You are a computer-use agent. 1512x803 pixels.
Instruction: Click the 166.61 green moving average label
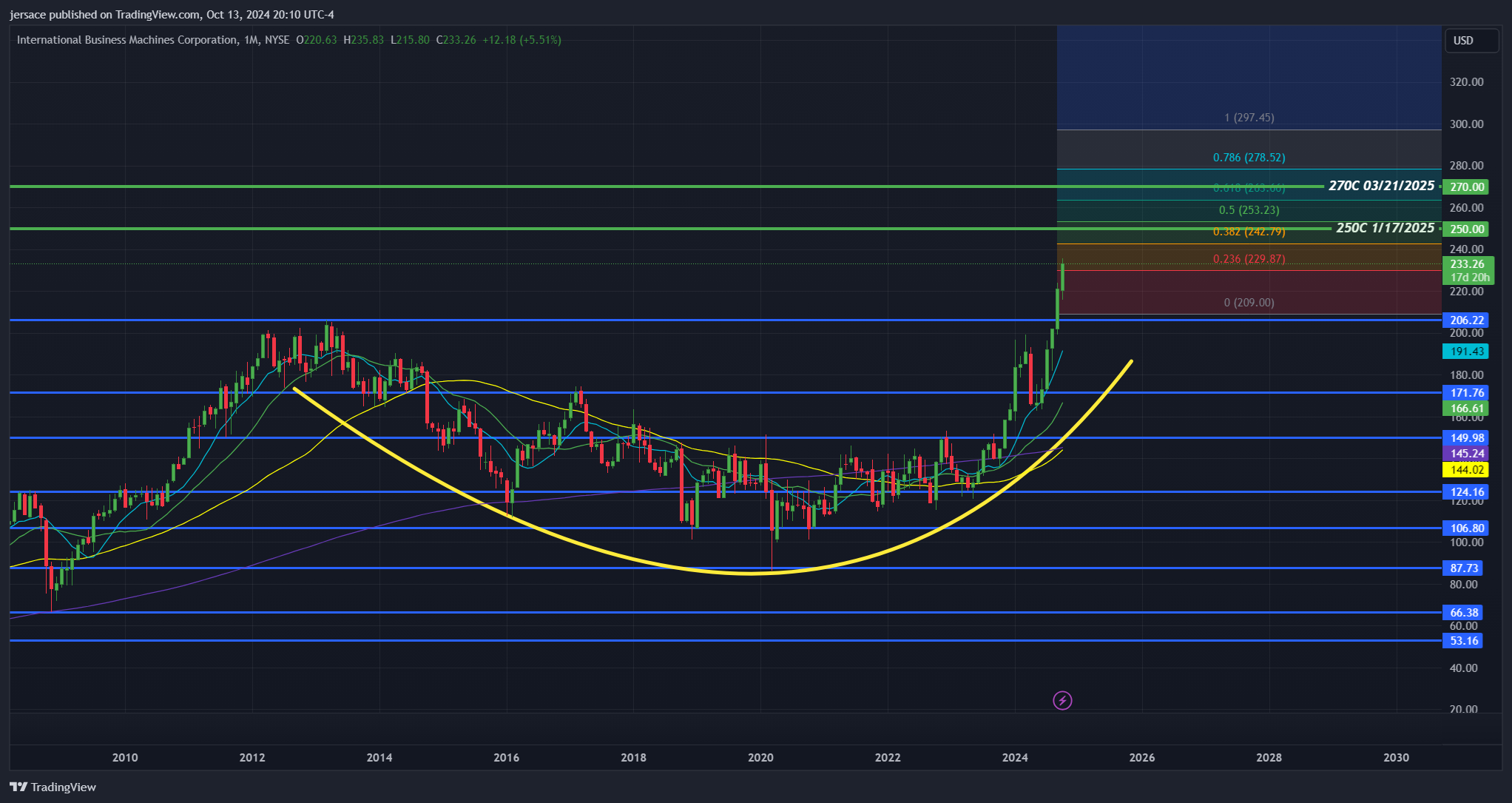pos(1466,408)
